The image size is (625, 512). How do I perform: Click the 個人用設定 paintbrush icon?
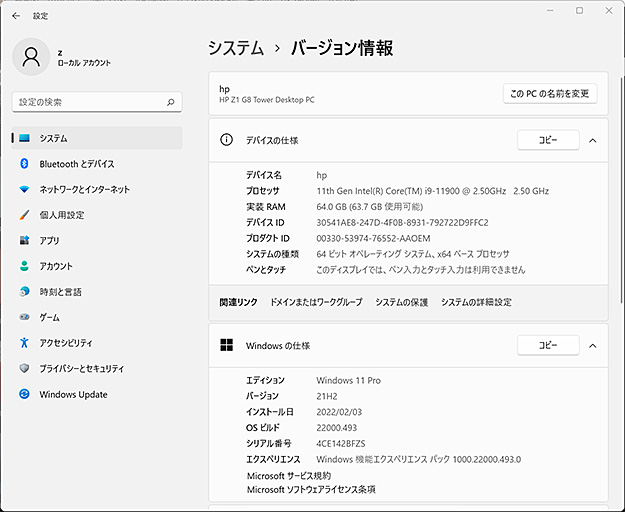[x=25, y=215]
